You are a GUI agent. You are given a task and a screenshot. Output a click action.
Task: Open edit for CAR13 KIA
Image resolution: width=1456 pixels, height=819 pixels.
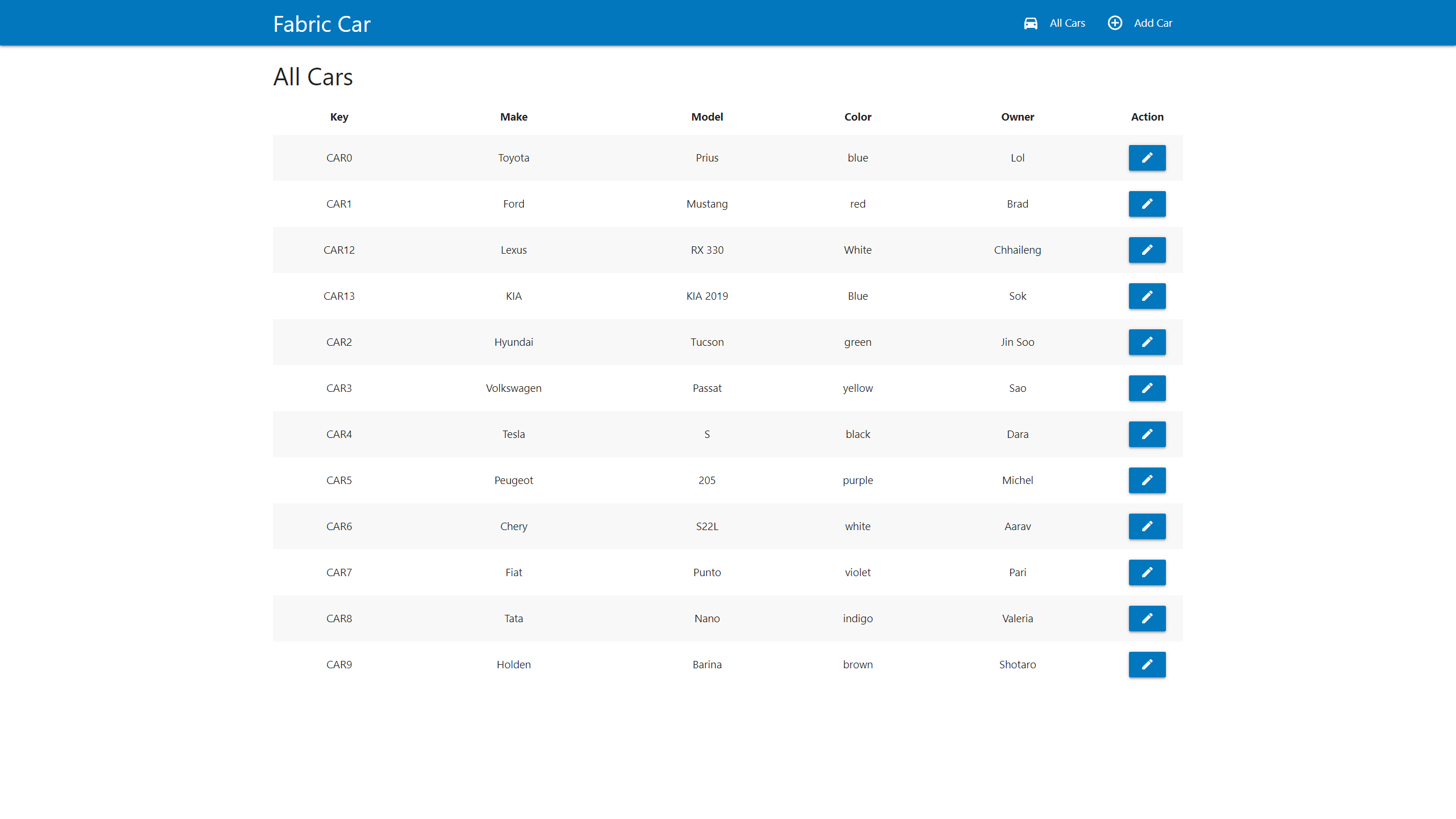pyautogui.click(x=1147, y=296)
